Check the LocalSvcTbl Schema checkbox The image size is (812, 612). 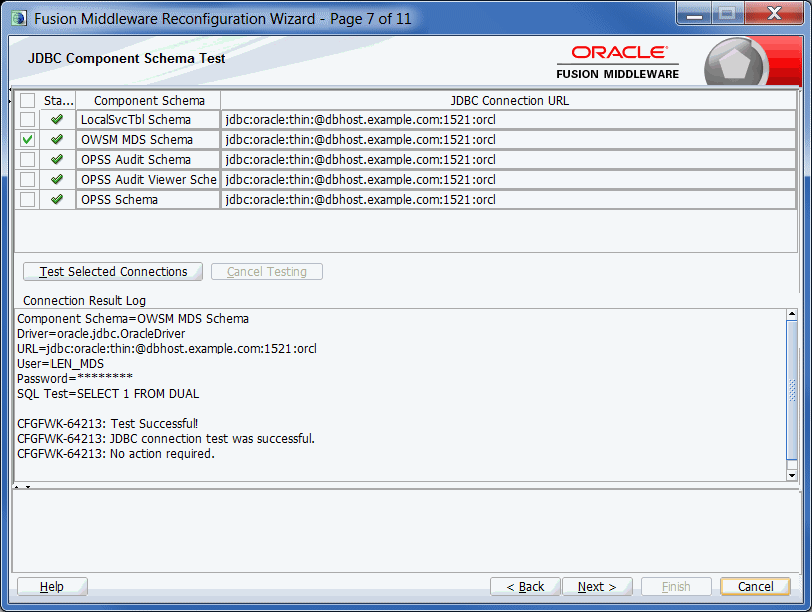tap(27, 120)
